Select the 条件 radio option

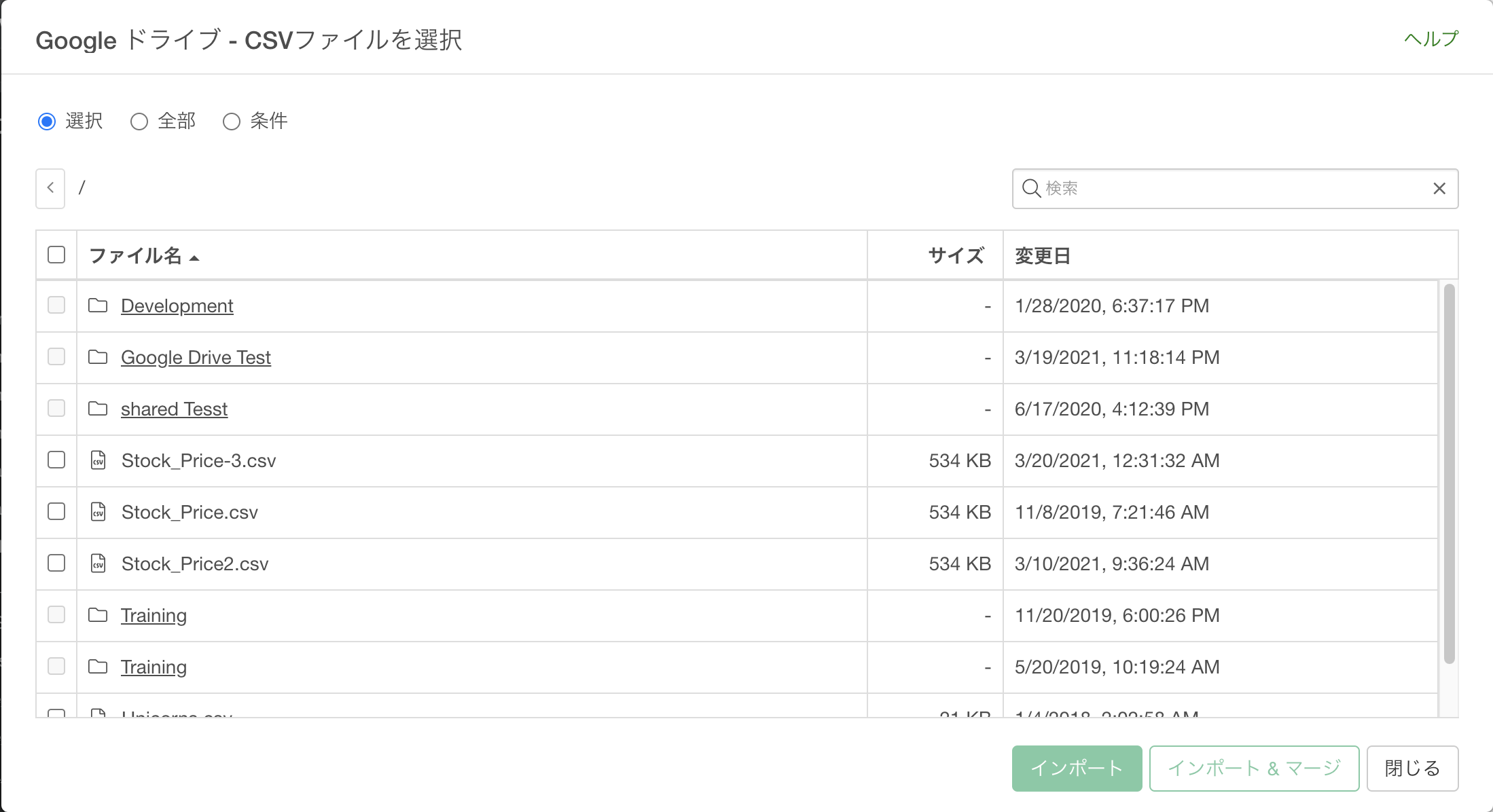coord(232,122)
